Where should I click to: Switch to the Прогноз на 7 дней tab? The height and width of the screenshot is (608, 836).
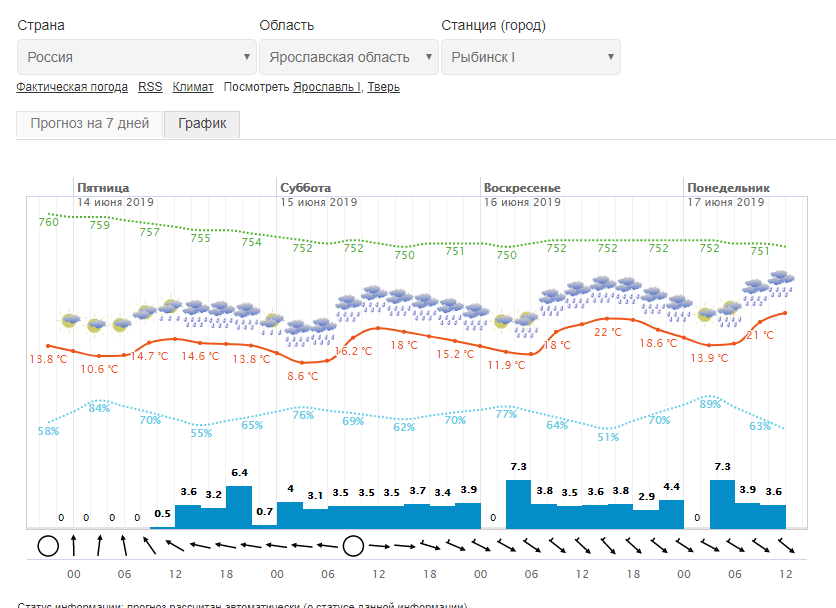point(90,124)
